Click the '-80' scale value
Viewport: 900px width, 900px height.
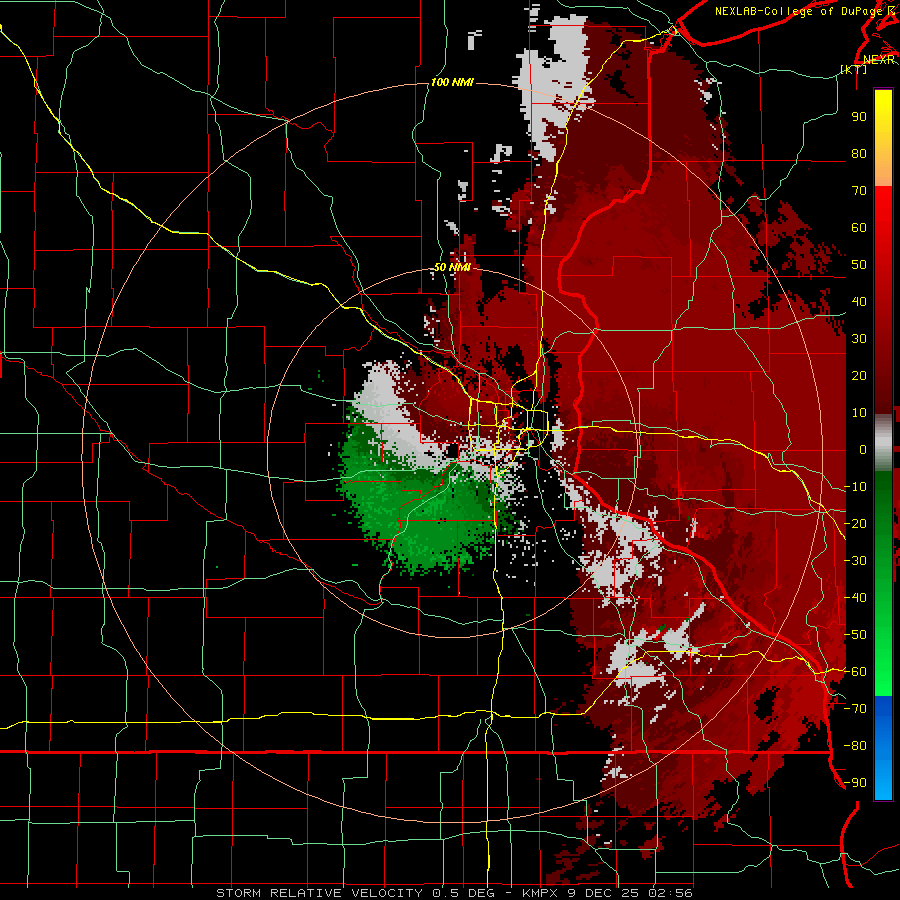(x=855, y=746)
